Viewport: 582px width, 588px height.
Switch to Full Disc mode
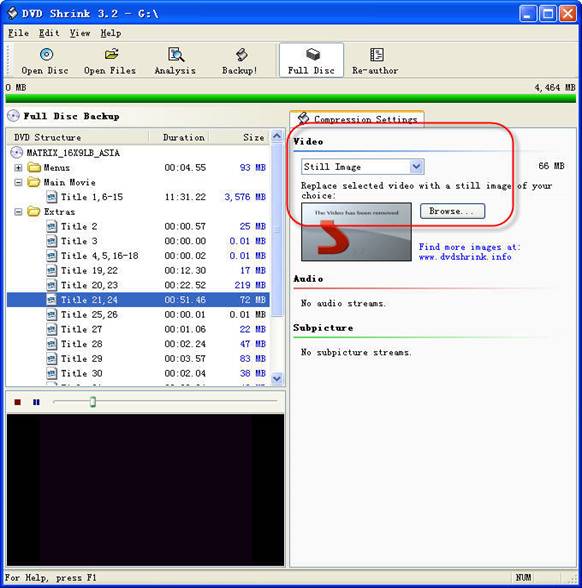(311, 60)
